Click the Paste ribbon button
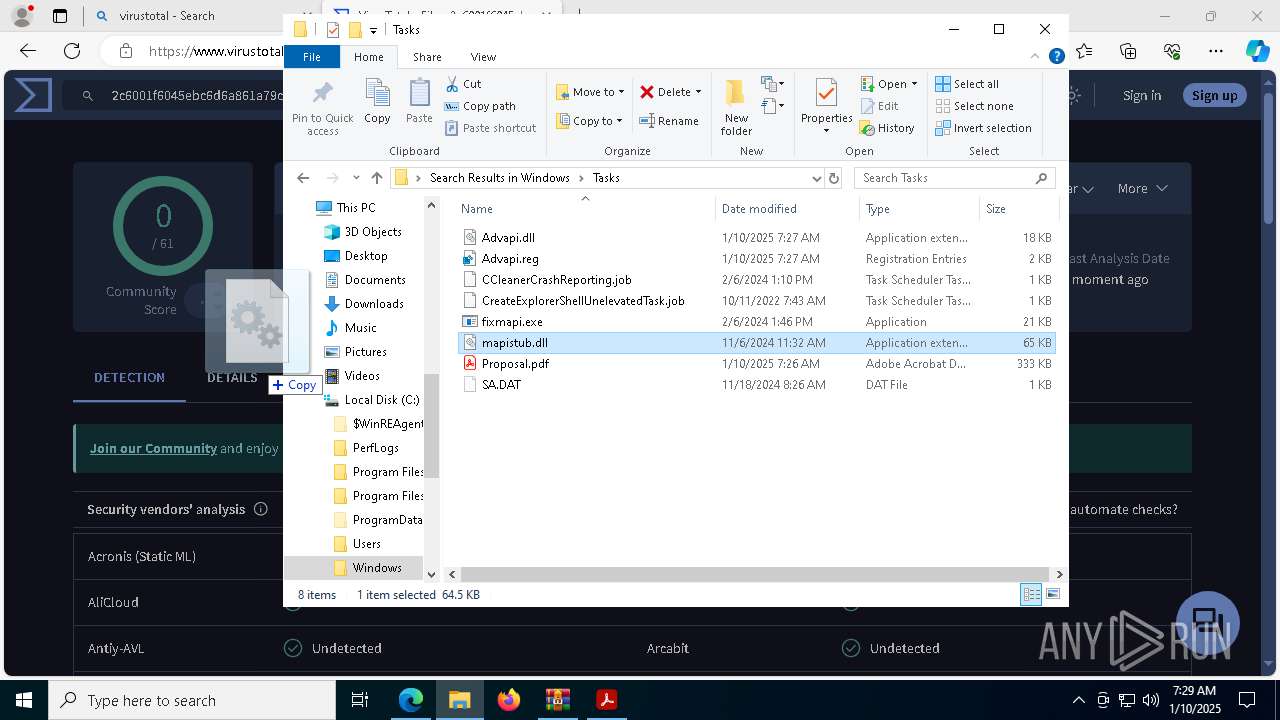The image size is (1280, 720). pyautogui.click(x=419, y=102)
